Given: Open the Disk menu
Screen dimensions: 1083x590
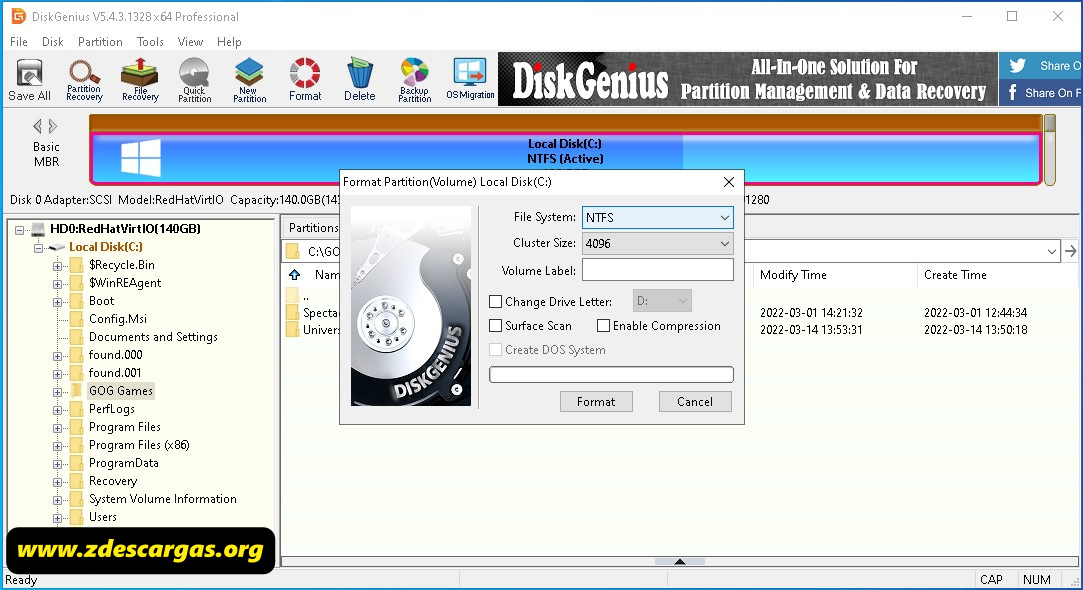Looking at the screenshot, I should [x=52, y=41].
